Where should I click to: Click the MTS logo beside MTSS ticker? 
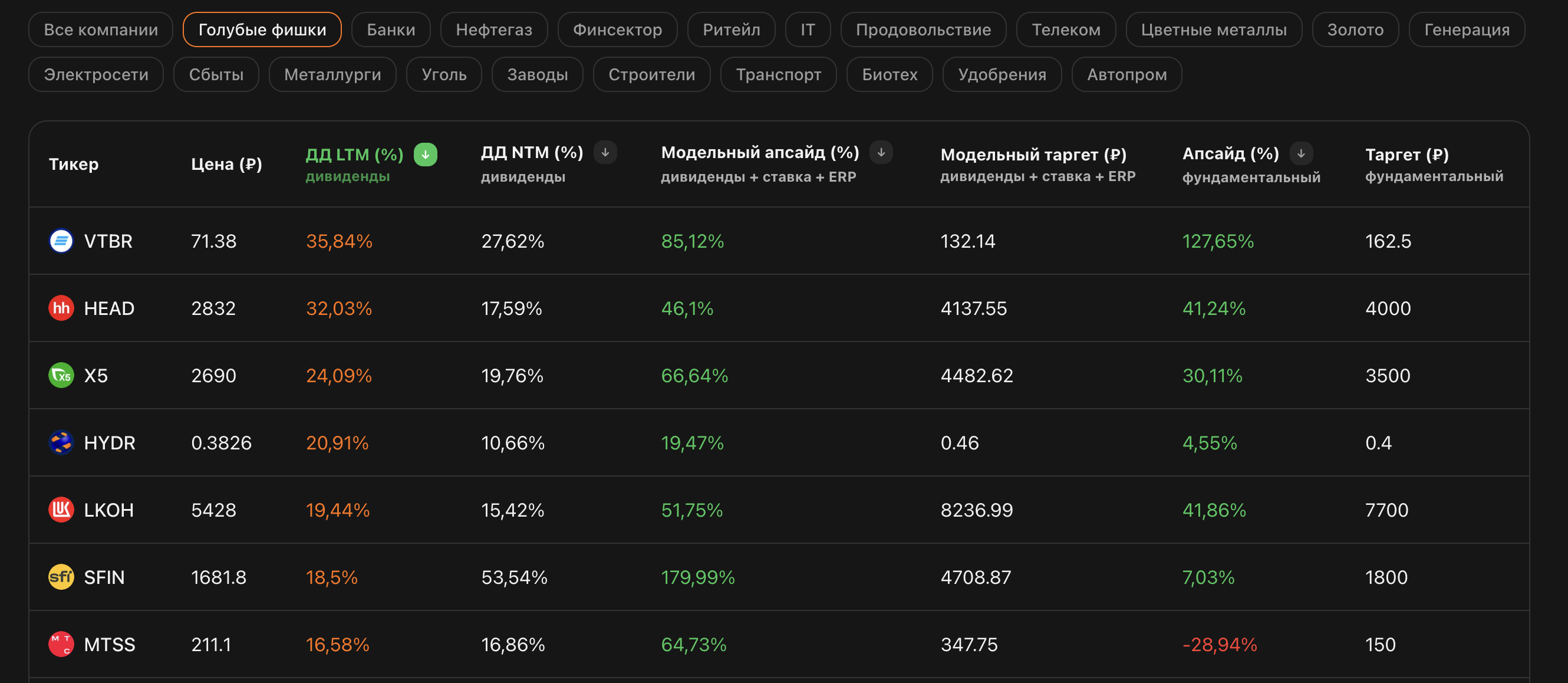pos(61,645)
